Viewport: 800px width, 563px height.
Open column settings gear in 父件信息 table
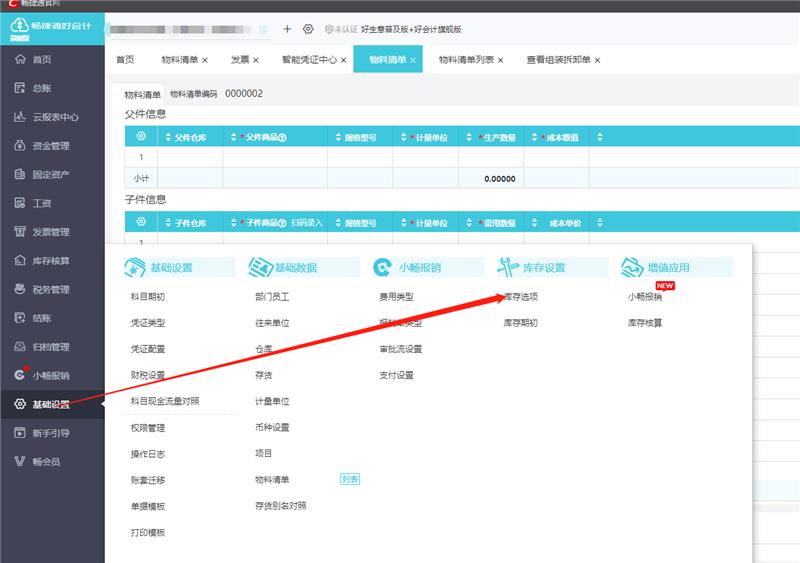pyautogui.click(x=141, y=136)
